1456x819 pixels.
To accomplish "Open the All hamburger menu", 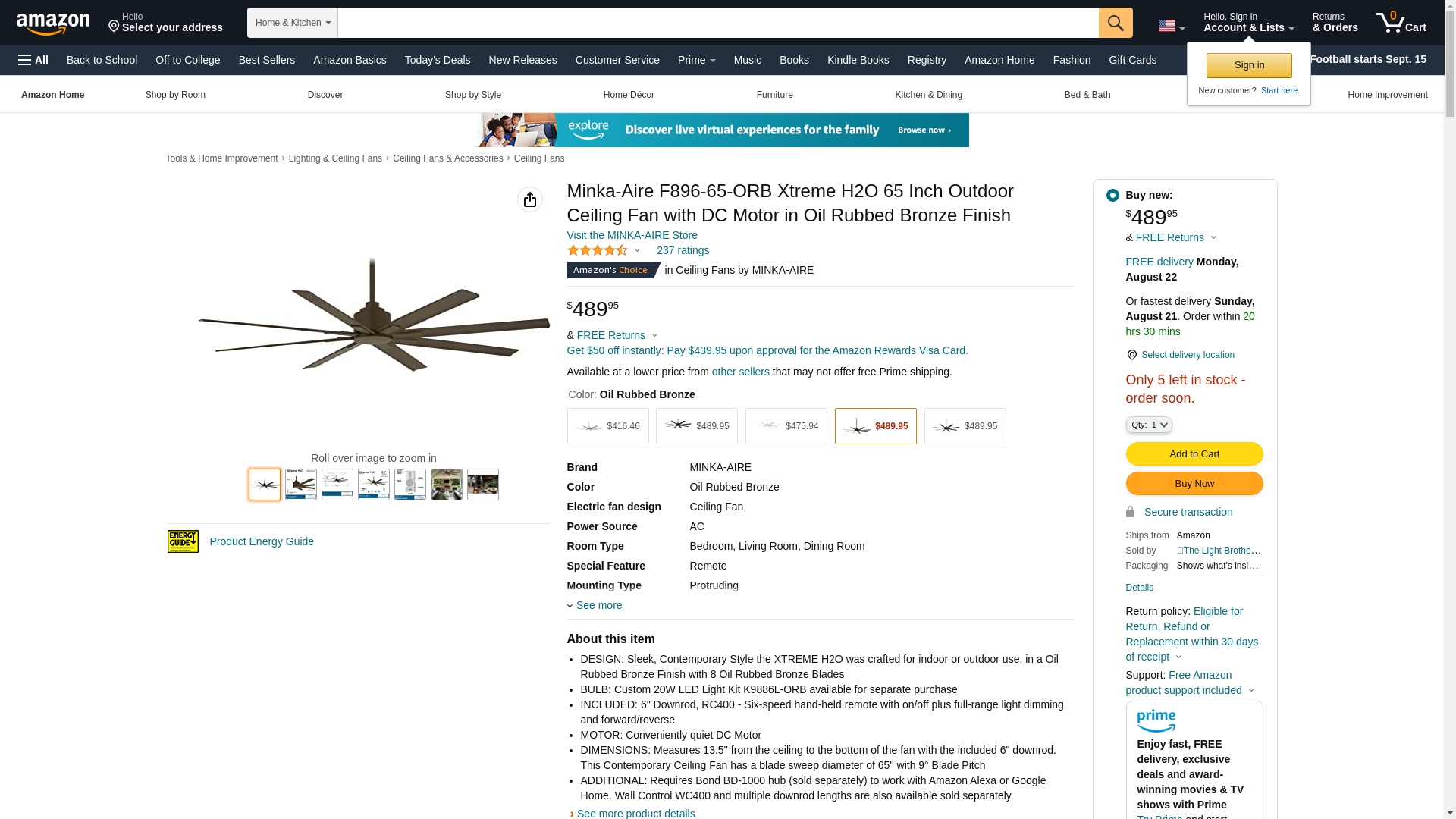I will (x=33, y=60).
